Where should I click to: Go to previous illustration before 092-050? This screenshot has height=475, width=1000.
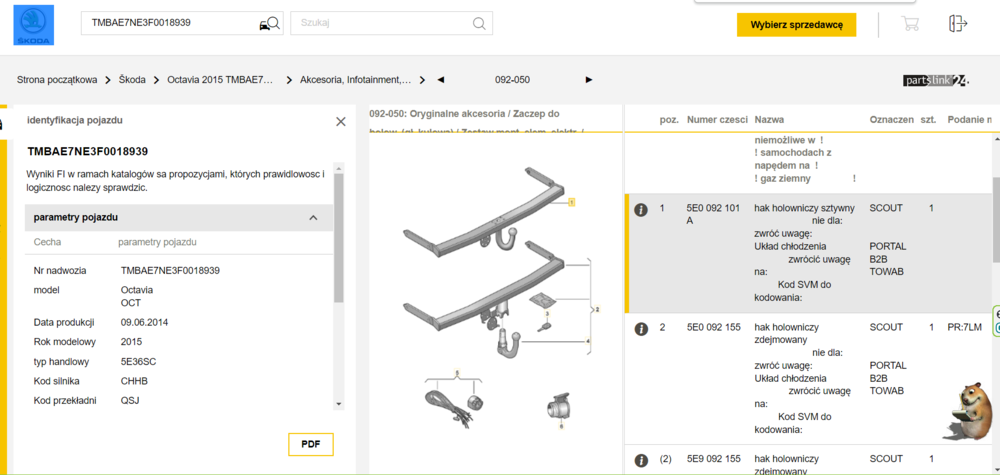click(x=441, y=80)
